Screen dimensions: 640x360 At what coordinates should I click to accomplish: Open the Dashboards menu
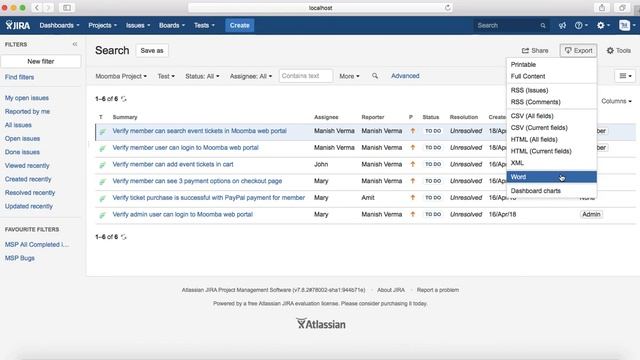click(x=60, y=25)
